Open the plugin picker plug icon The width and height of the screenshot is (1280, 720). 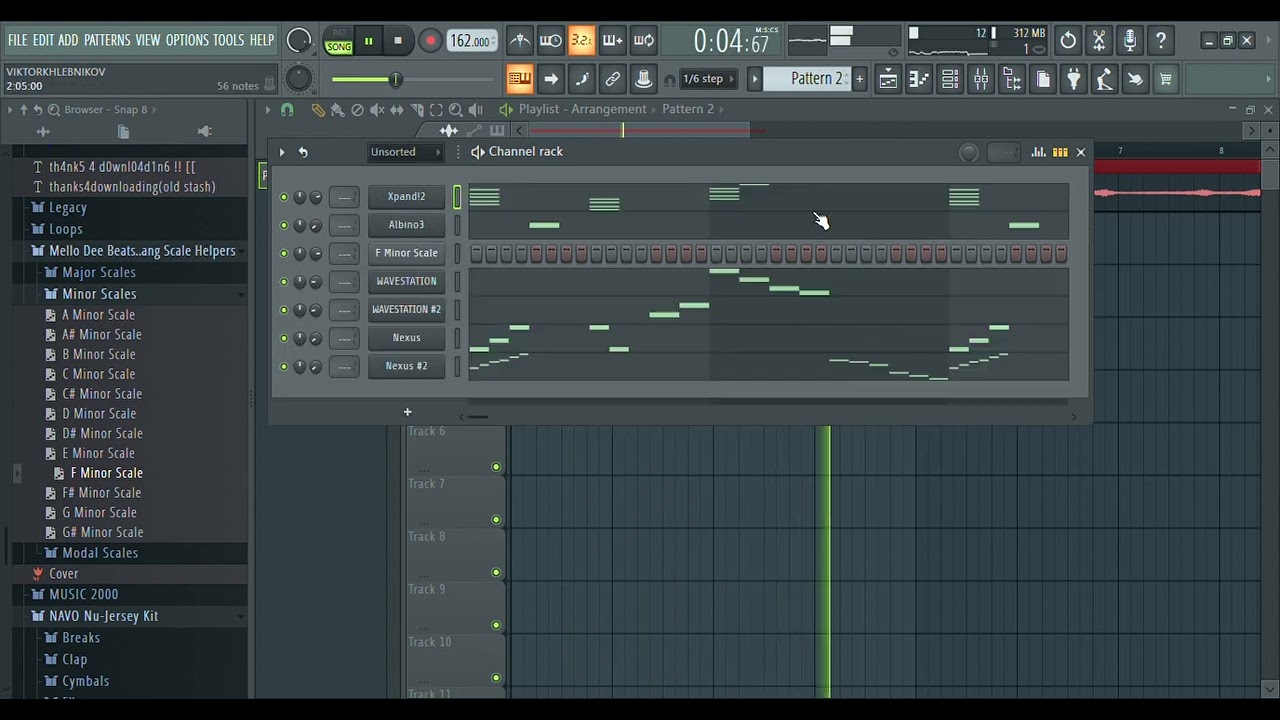tap(1074, 79)
